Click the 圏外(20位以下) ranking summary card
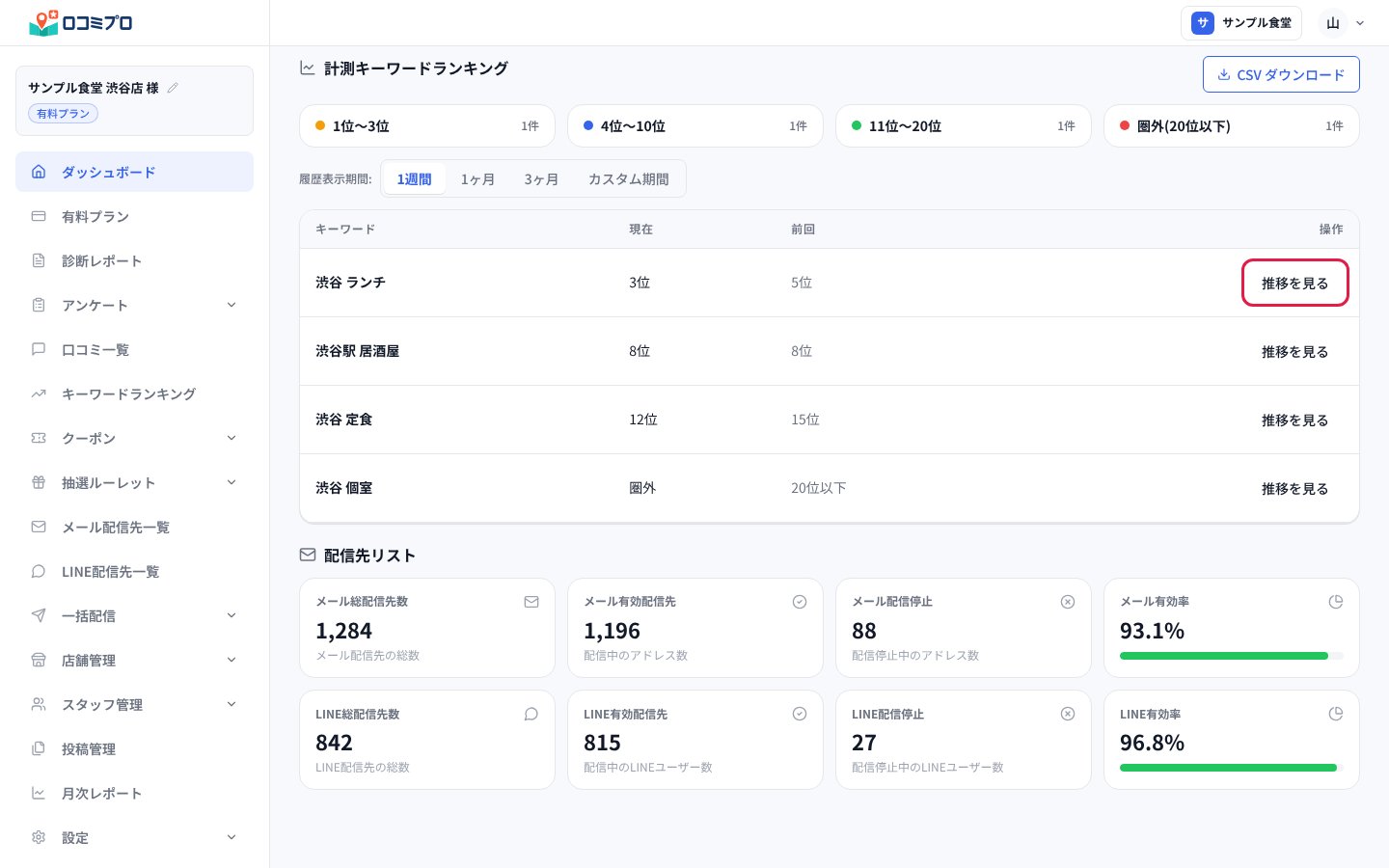The height and width of the screenshot is (868, 1389). pos(1232,125)
